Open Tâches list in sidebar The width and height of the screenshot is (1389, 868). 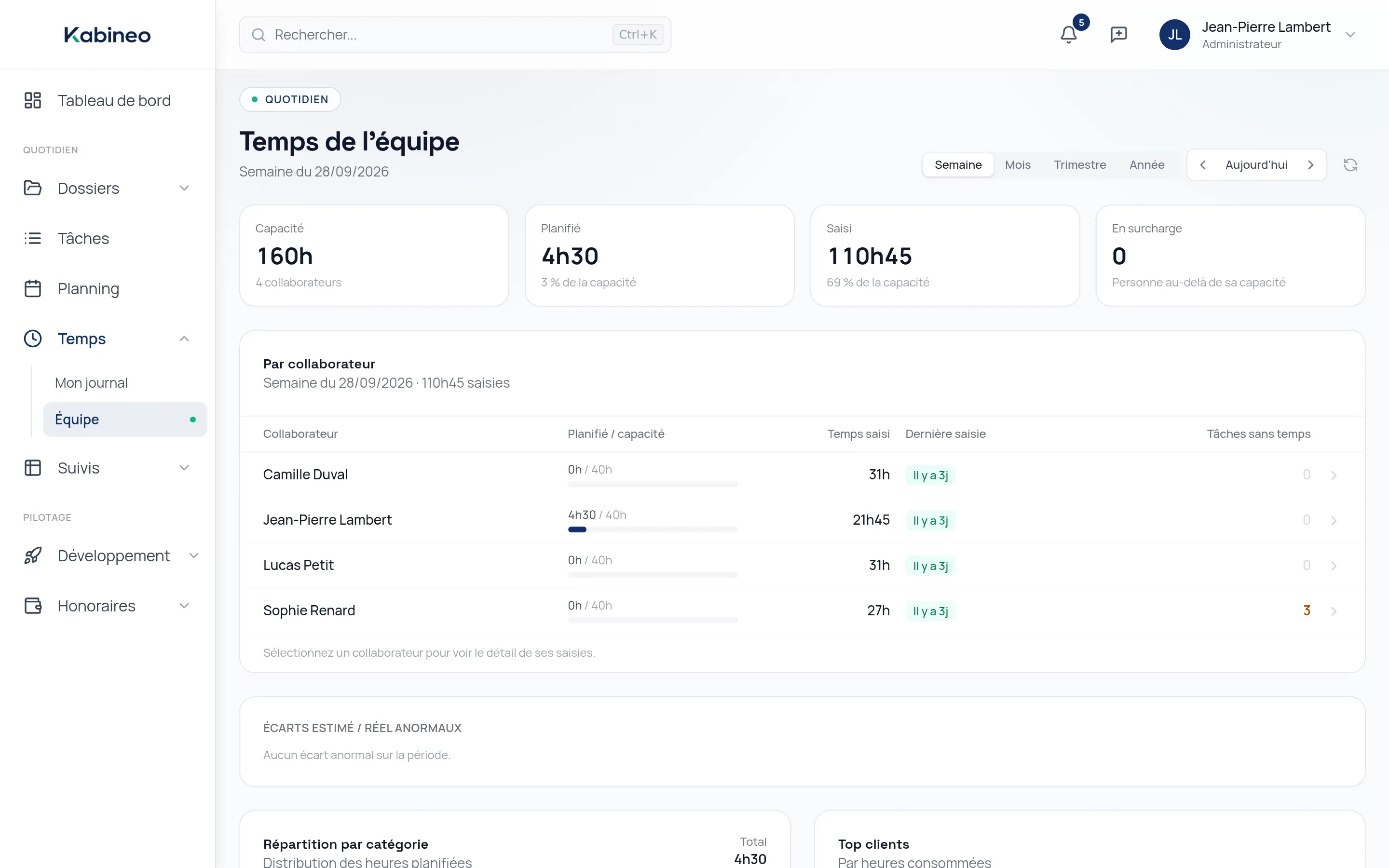coord(108,238)
